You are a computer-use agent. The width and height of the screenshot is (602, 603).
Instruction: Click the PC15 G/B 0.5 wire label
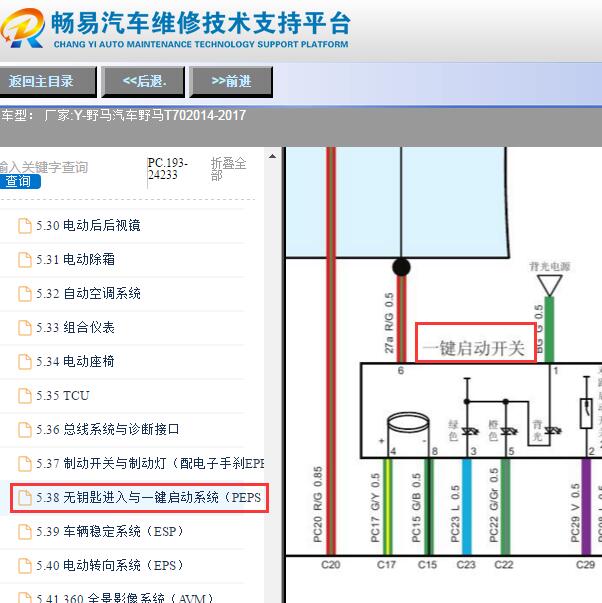[x=416, y=508]
